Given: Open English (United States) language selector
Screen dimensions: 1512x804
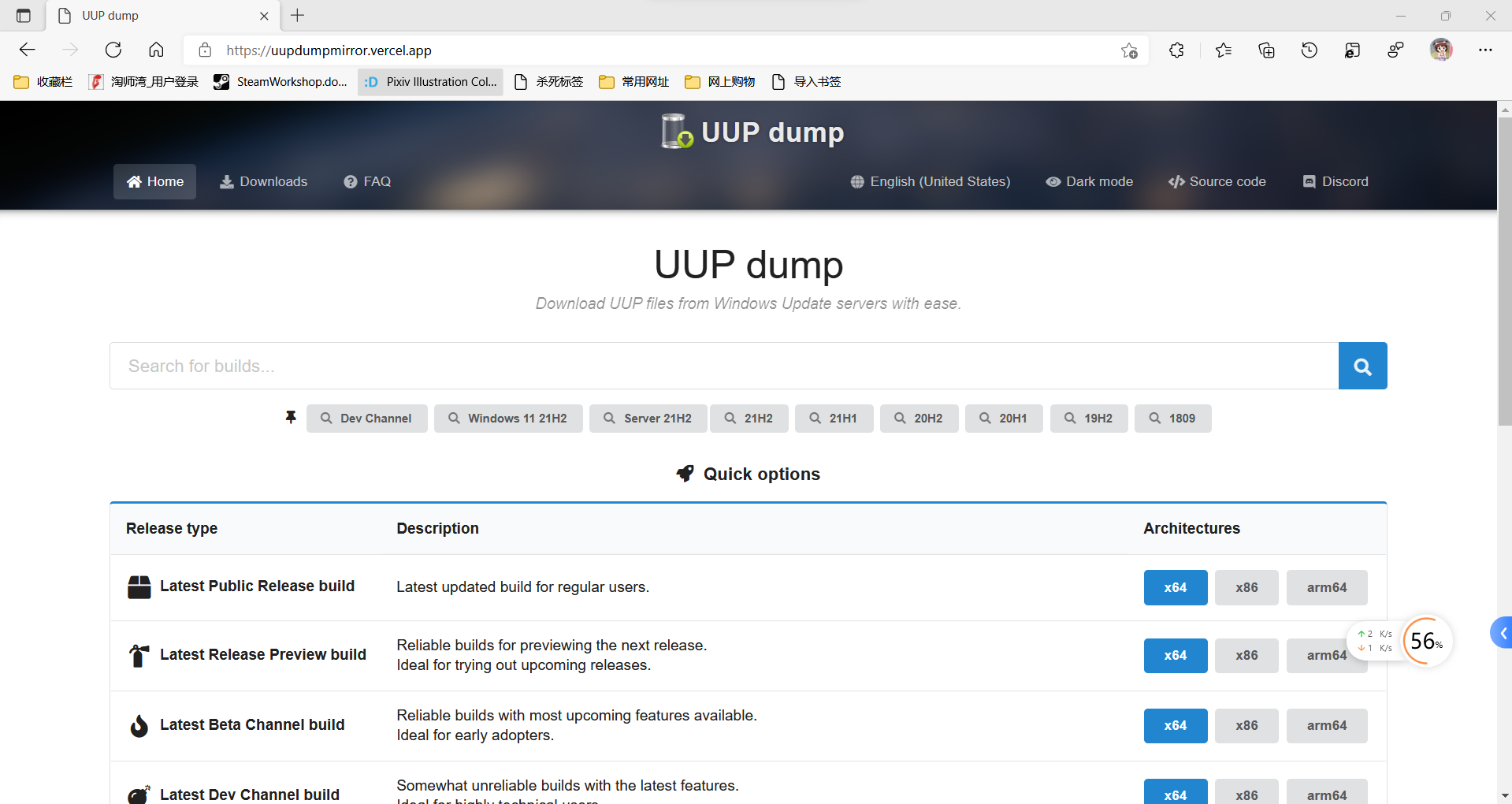Looking at the screenshot, I should (x=931, y=181).
